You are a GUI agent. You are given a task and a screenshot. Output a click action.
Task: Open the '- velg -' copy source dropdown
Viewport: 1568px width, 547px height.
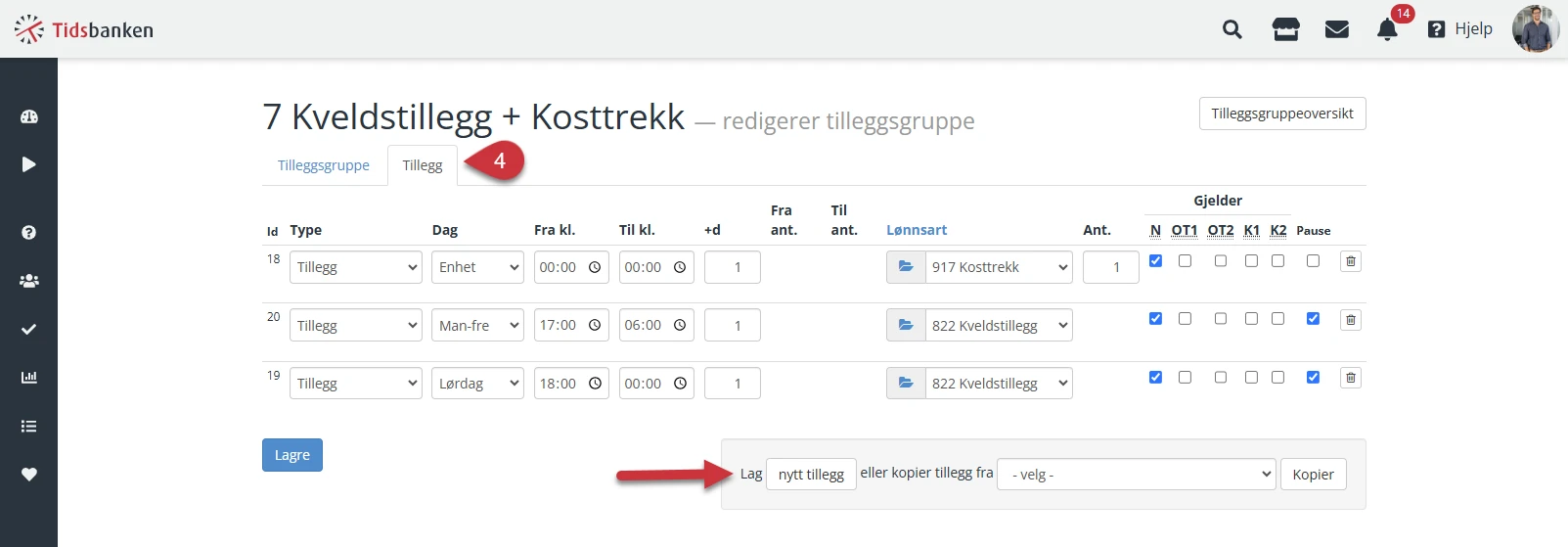click(1136, 475)
